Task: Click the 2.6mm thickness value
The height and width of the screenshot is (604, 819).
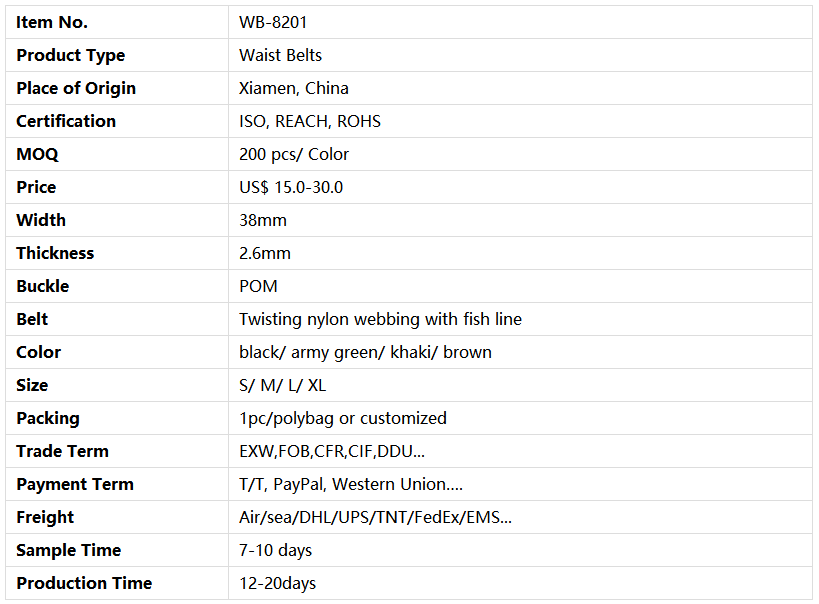Action: point(265,253)
